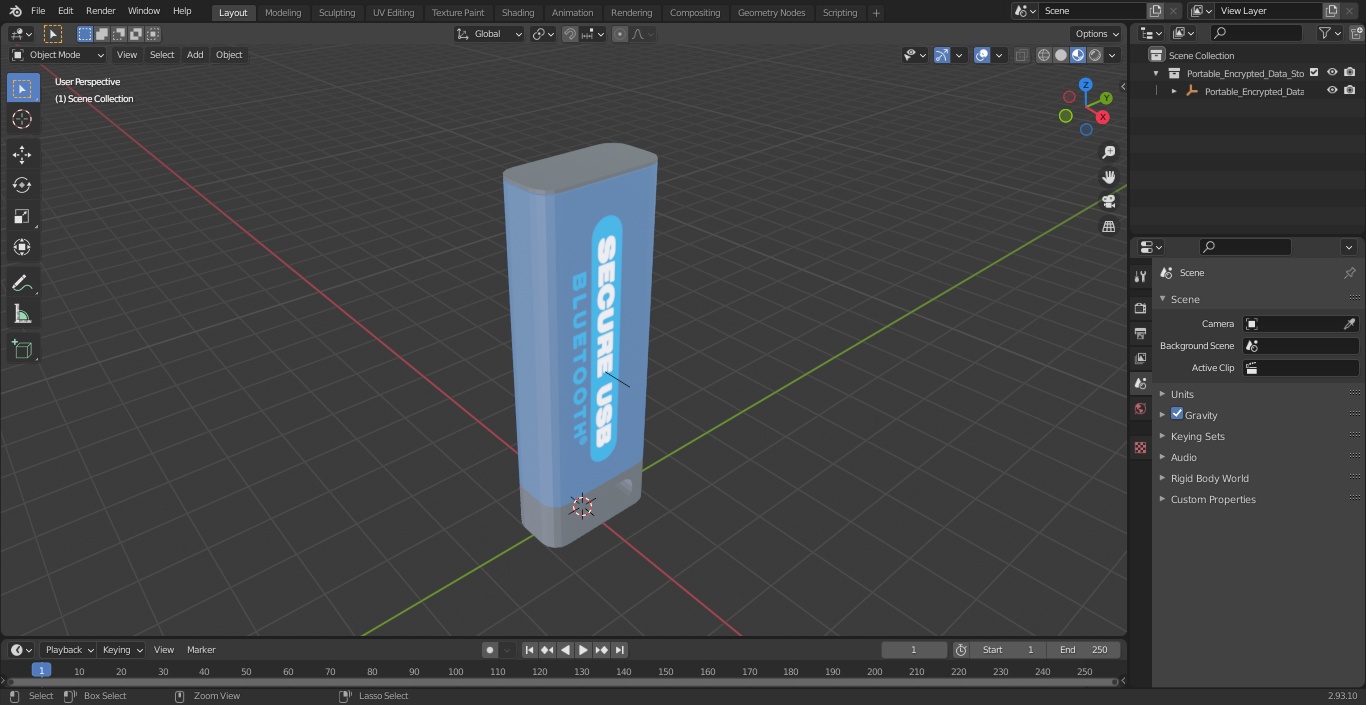Activate the Rotate tool
The width and height of the screenshot is (1366, 705).
click(22, 185)
